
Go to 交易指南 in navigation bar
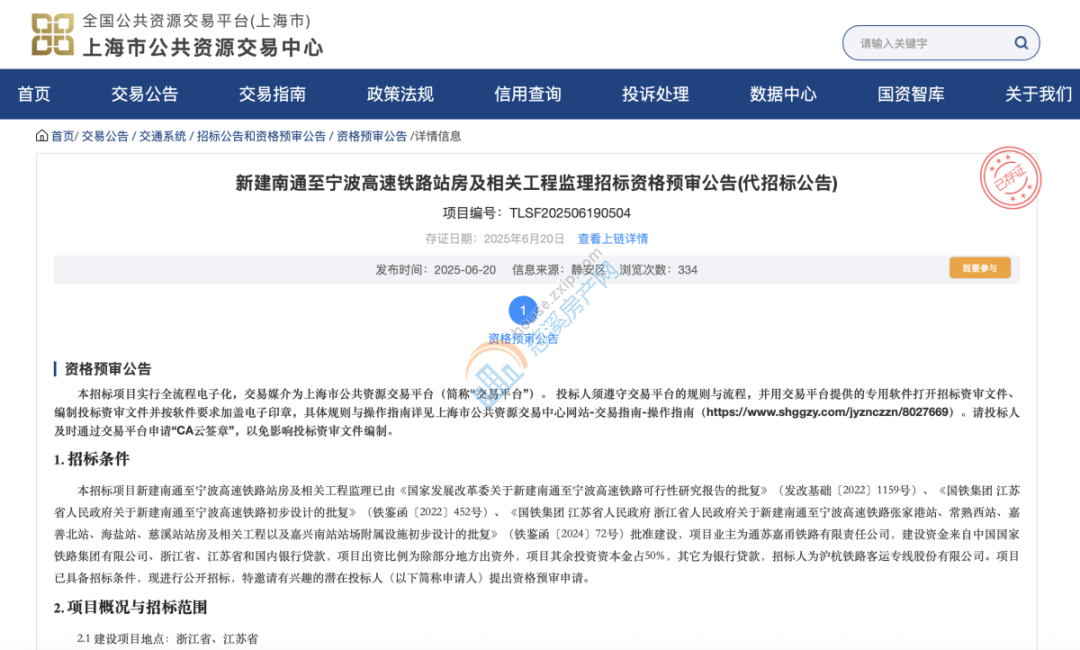tap(272, 94)
